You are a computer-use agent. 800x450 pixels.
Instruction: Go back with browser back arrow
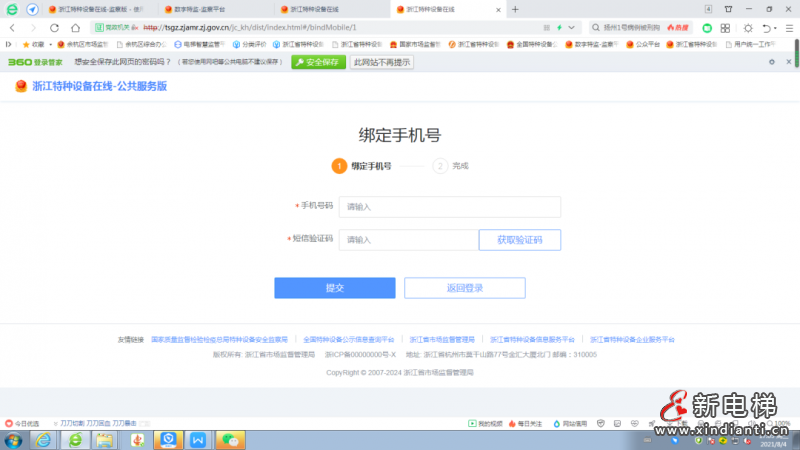13,28
